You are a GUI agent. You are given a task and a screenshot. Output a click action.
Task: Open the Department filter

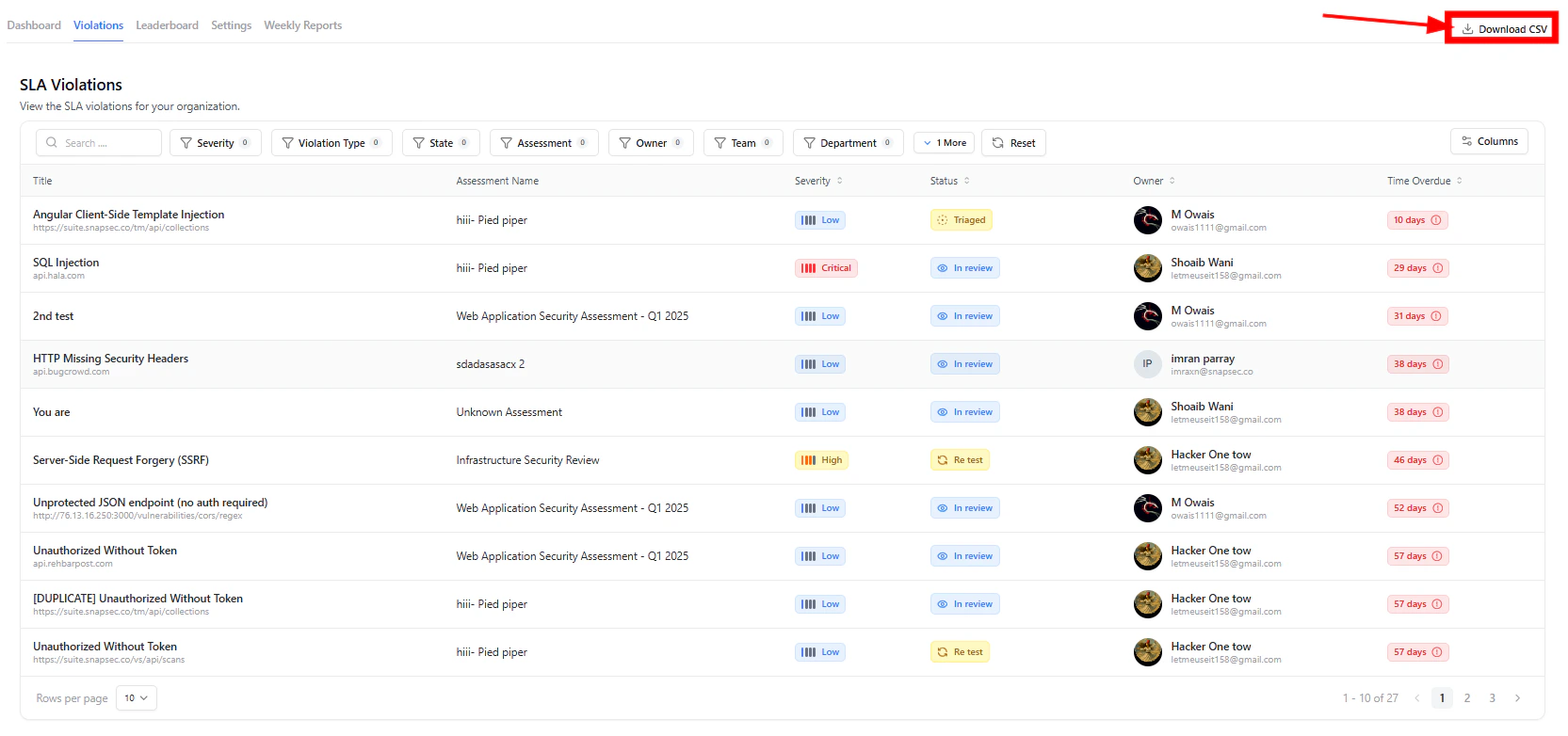[849, 143]
